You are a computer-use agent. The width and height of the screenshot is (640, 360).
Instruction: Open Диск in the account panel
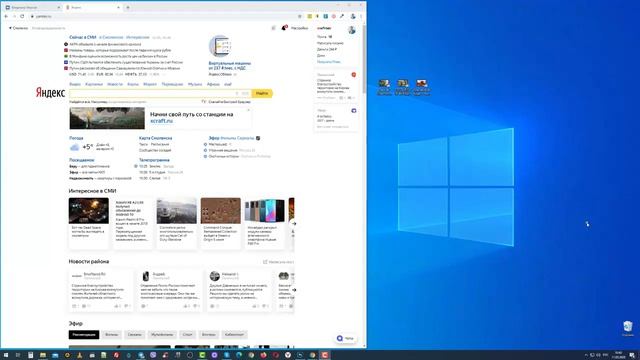click(x=321, y=56)
